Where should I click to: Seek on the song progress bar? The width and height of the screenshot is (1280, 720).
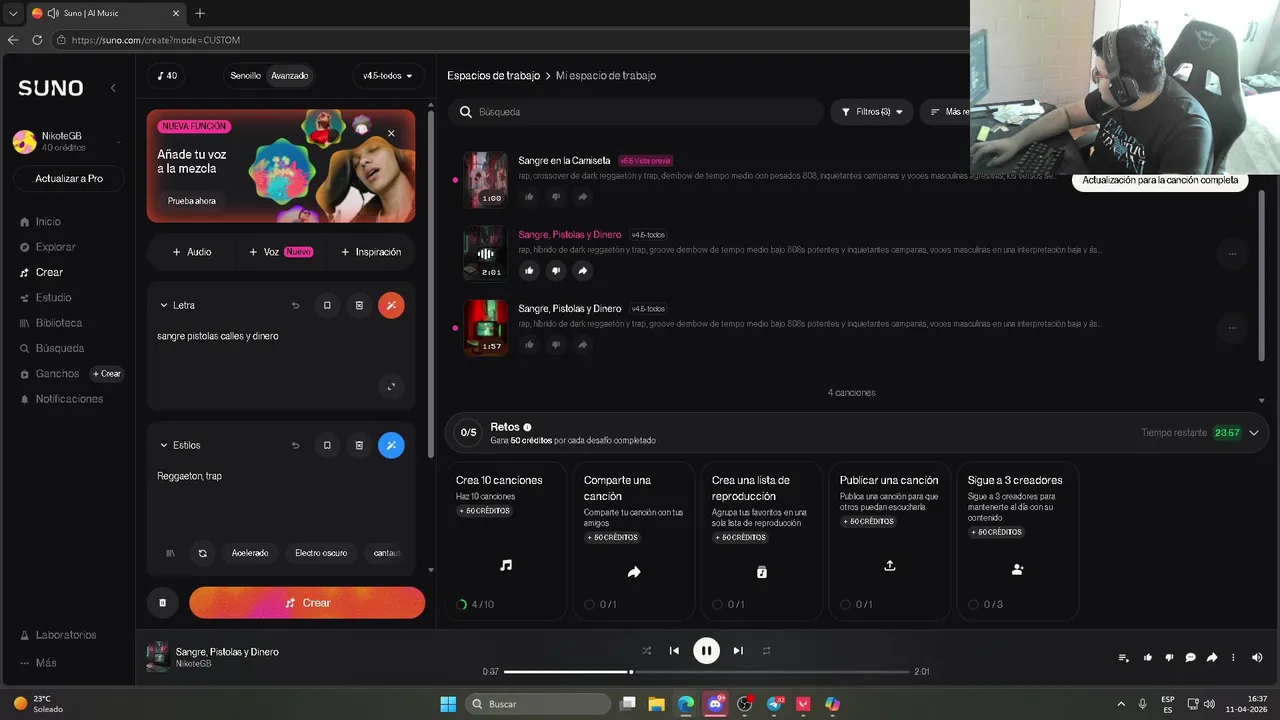click(706, 672)
